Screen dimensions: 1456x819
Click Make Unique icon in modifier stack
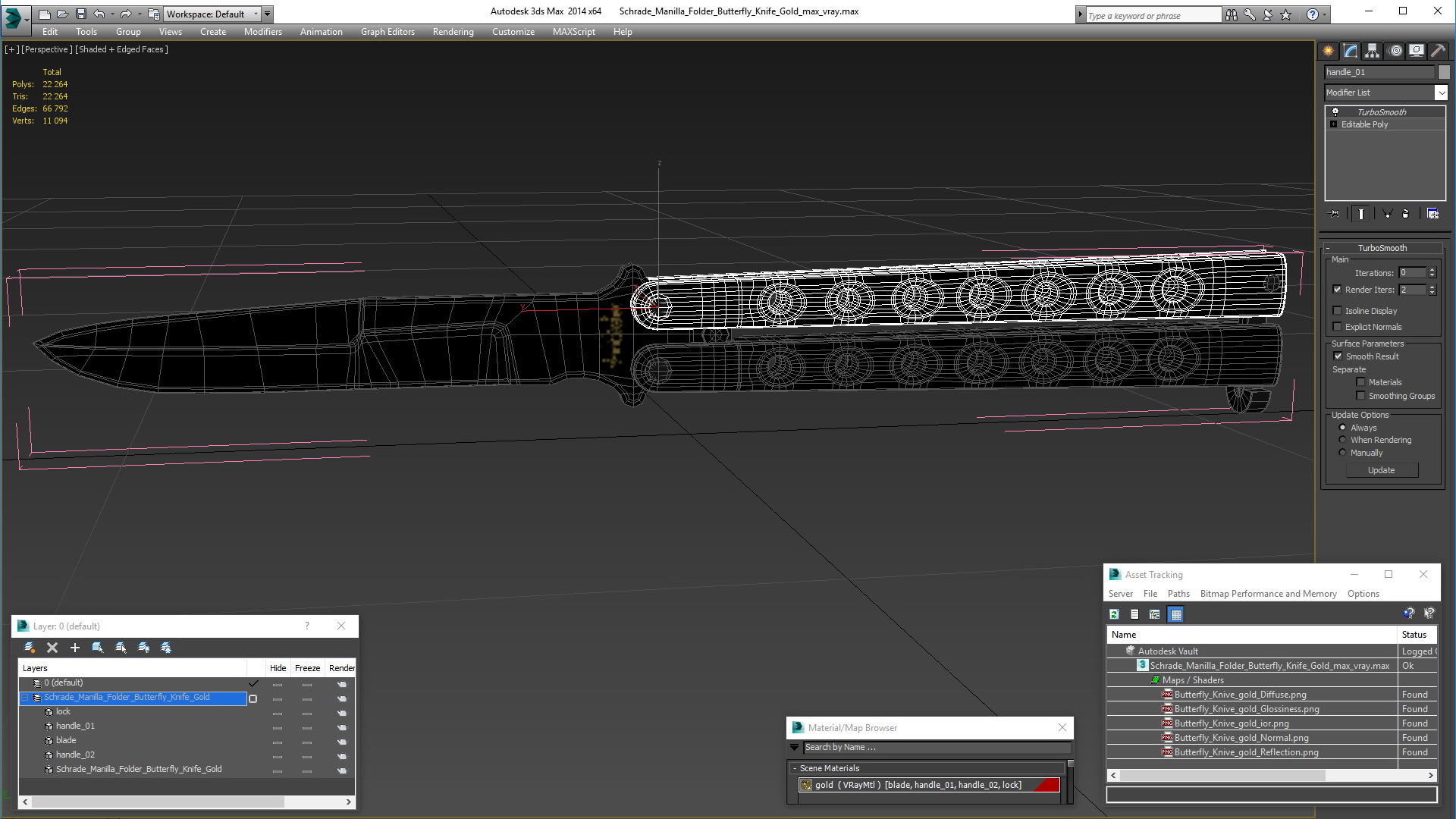(1387, 214)
